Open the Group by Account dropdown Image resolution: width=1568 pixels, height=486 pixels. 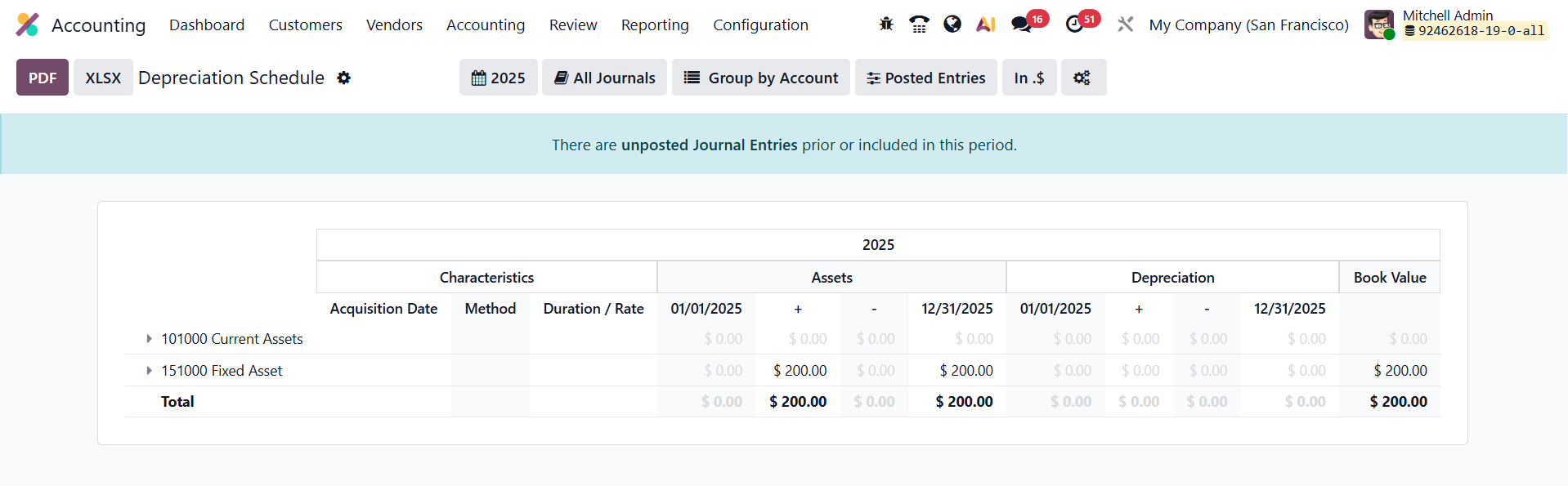760,78
